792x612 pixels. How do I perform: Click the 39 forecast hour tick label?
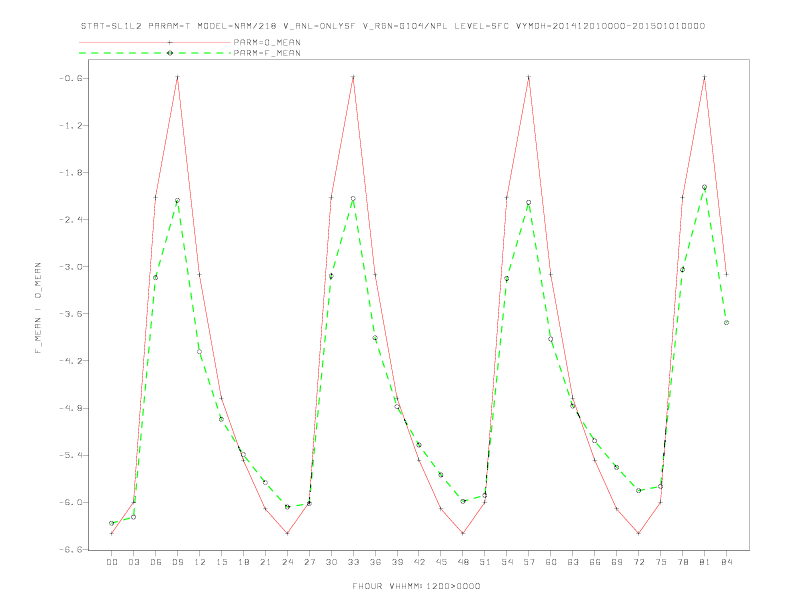point(397,562)
